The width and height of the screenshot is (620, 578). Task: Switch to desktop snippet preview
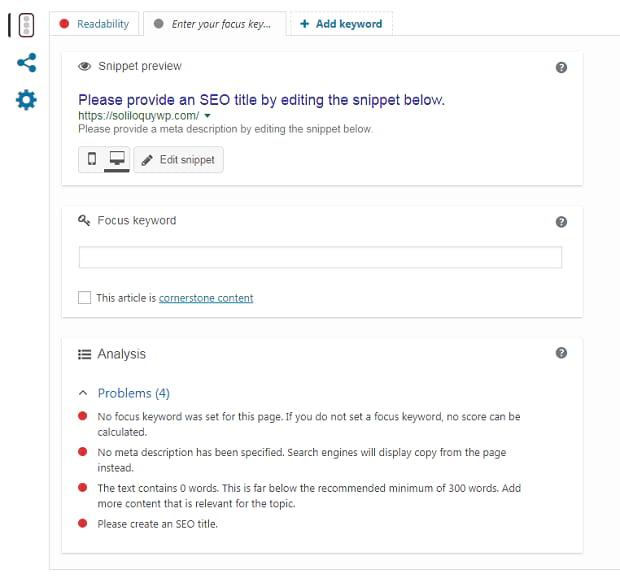[x=117, y=159]
